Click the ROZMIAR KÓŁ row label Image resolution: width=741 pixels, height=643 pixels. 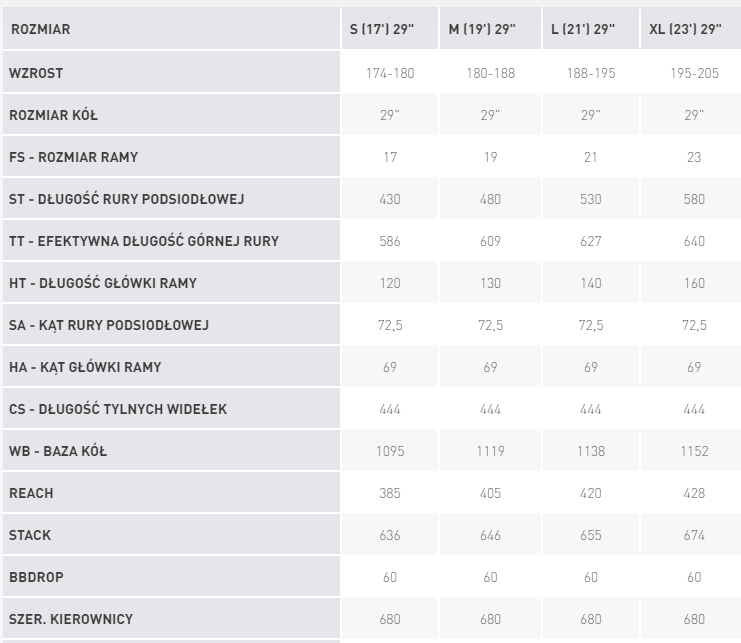53,115
